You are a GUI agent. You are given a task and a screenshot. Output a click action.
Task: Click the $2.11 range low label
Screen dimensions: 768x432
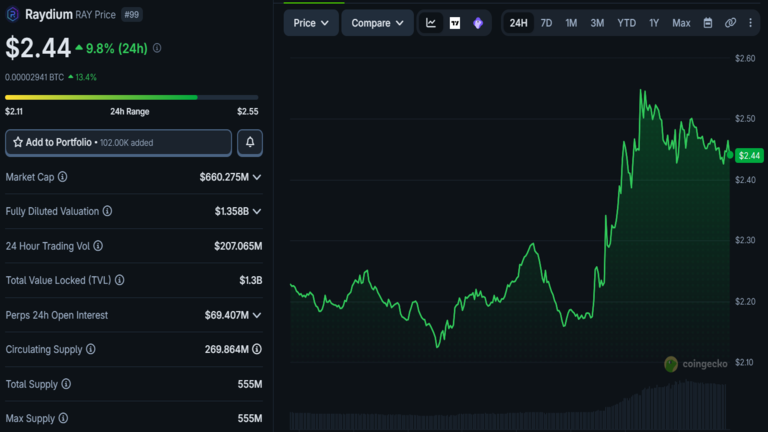point(14,112)
